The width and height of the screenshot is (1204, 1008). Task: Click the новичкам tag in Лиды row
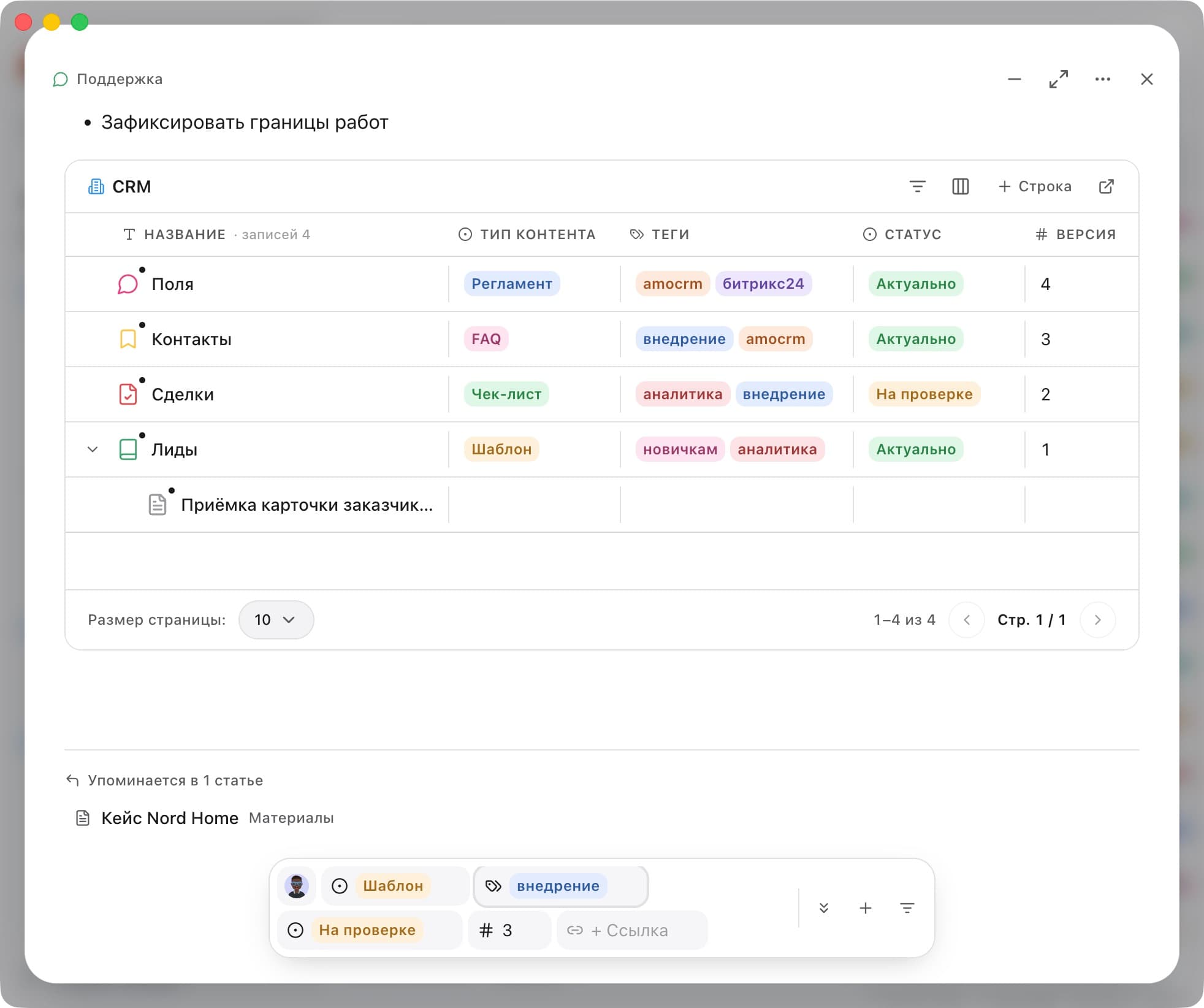[x=680, y=449]
